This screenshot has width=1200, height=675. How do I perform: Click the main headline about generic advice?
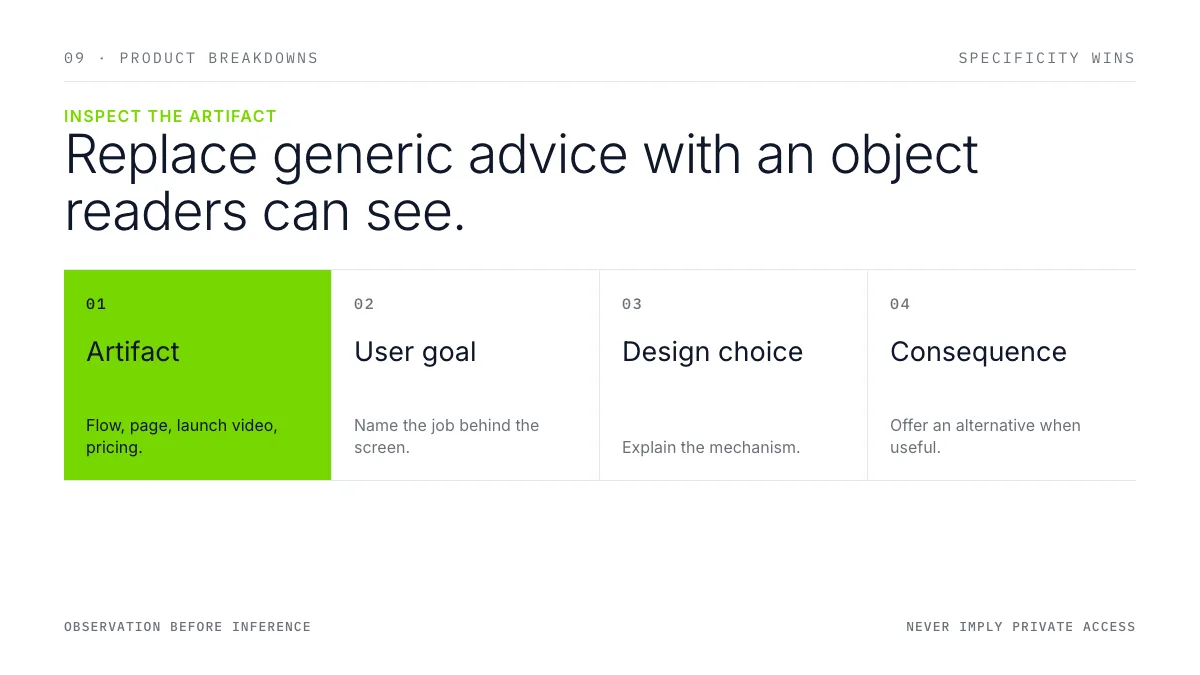pos(521,183)
